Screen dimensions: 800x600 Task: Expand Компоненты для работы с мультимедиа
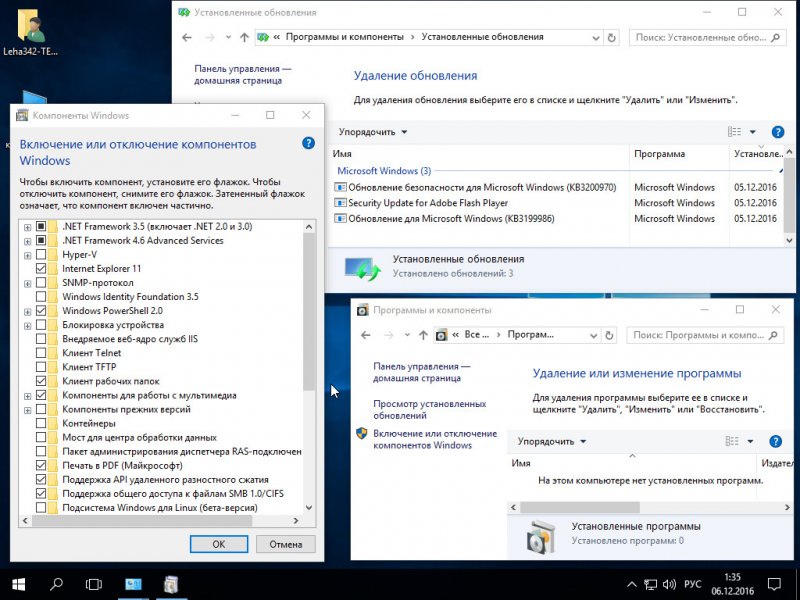[28, 396]
